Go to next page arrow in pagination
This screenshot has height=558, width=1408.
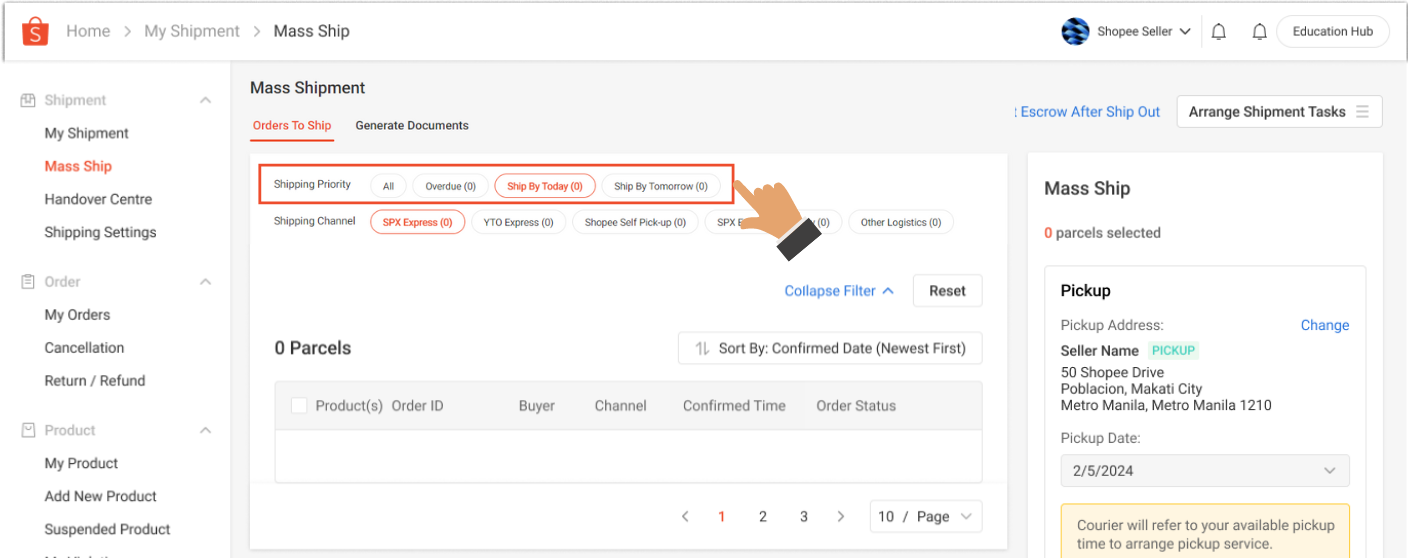click(x=840, y=517)
